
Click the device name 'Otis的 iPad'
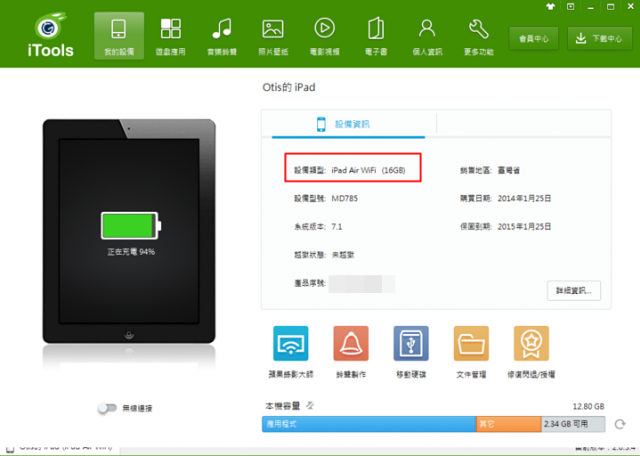coord(289,87)
